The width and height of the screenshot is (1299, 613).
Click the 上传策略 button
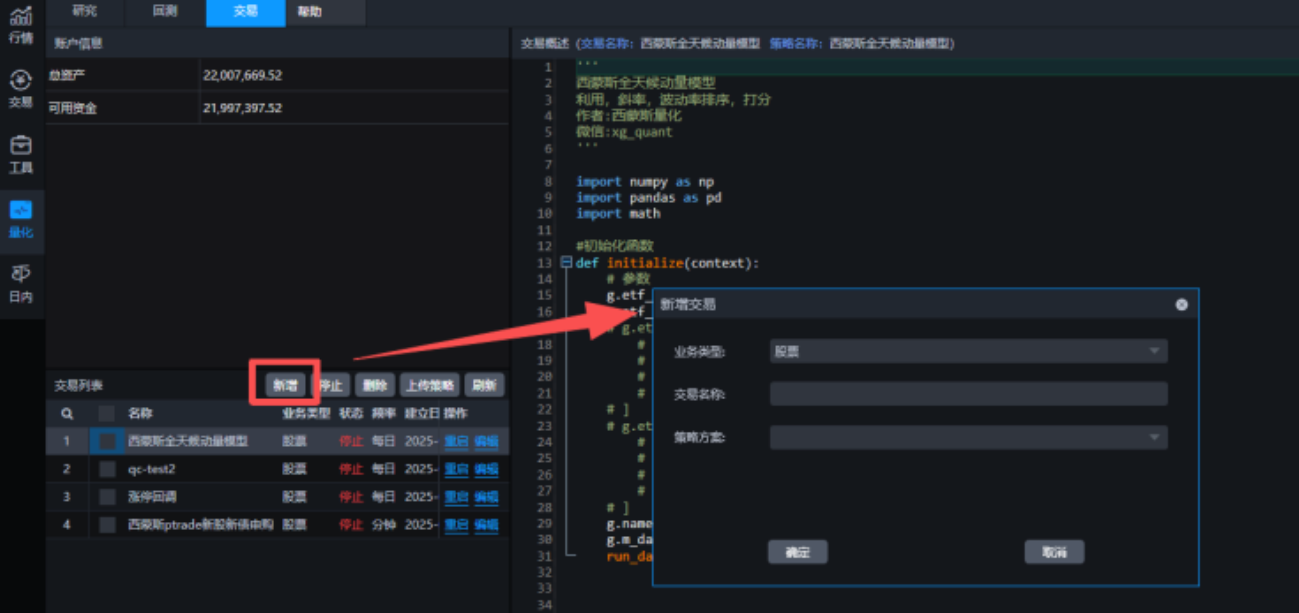pos(429,385)
